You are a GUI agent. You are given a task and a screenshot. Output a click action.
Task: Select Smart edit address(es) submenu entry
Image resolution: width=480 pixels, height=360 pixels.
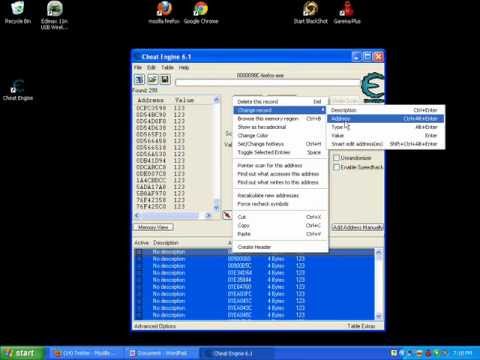click(385, 144)
